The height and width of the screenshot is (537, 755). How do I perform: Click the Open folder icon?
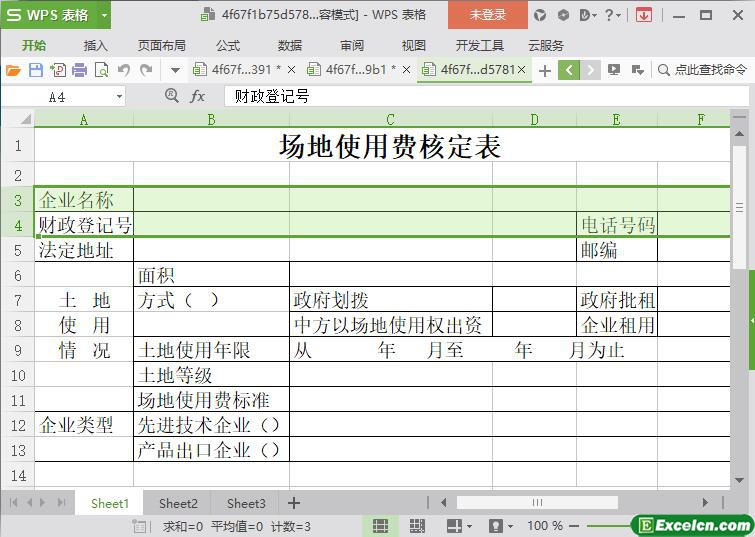13,70
